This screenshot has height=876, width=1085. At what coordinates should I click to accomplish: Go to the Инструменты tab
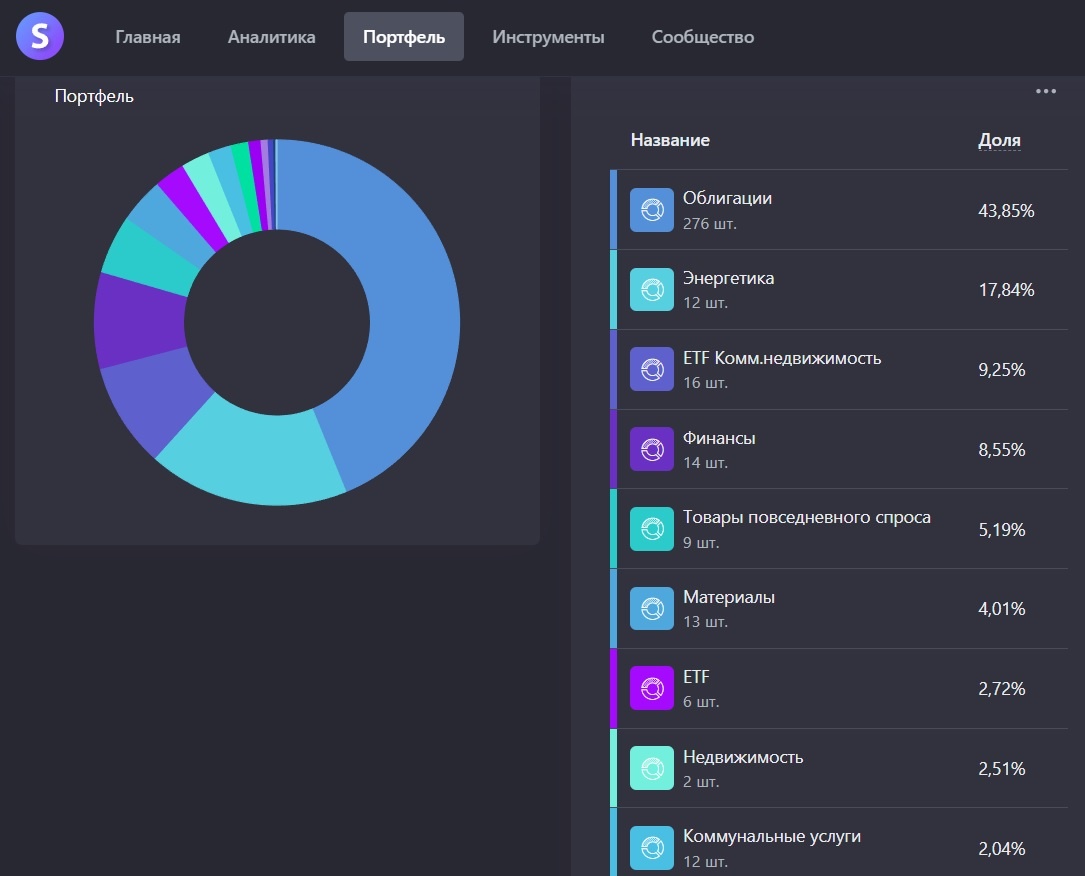[x=548, y=37]
